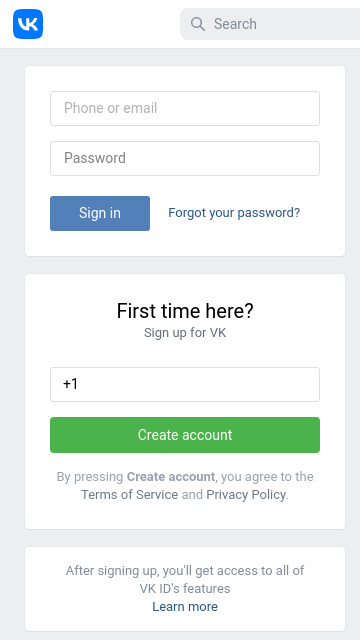Click the blue Sign in button

pyautogui.click(x=100, y=213)
